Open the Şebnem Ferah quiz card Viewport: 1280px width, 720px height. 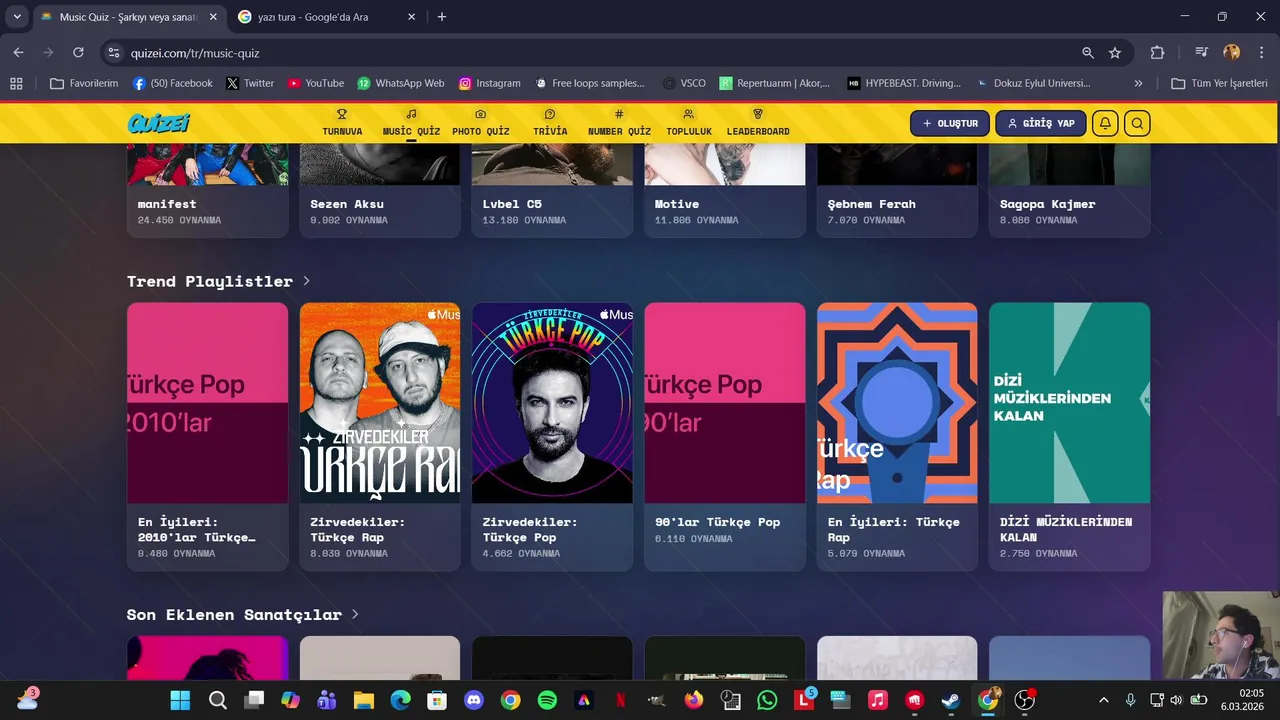click(x=897, y=190)
